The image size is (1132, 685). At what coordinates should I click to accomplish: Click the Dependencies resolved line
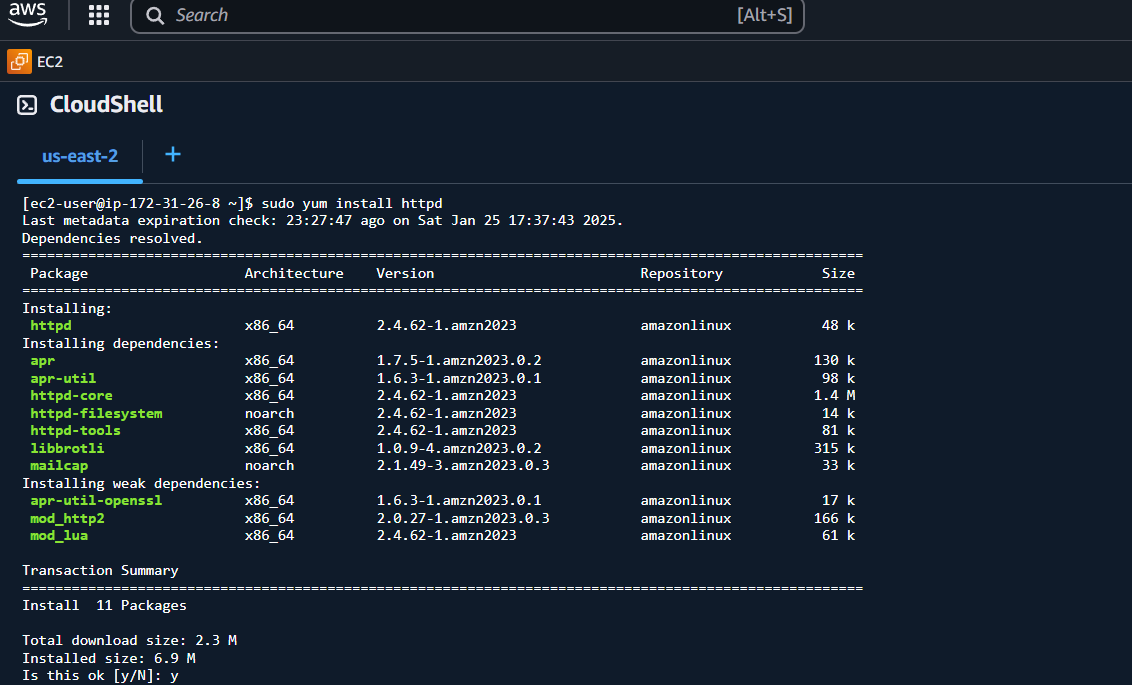pos(112,238)
